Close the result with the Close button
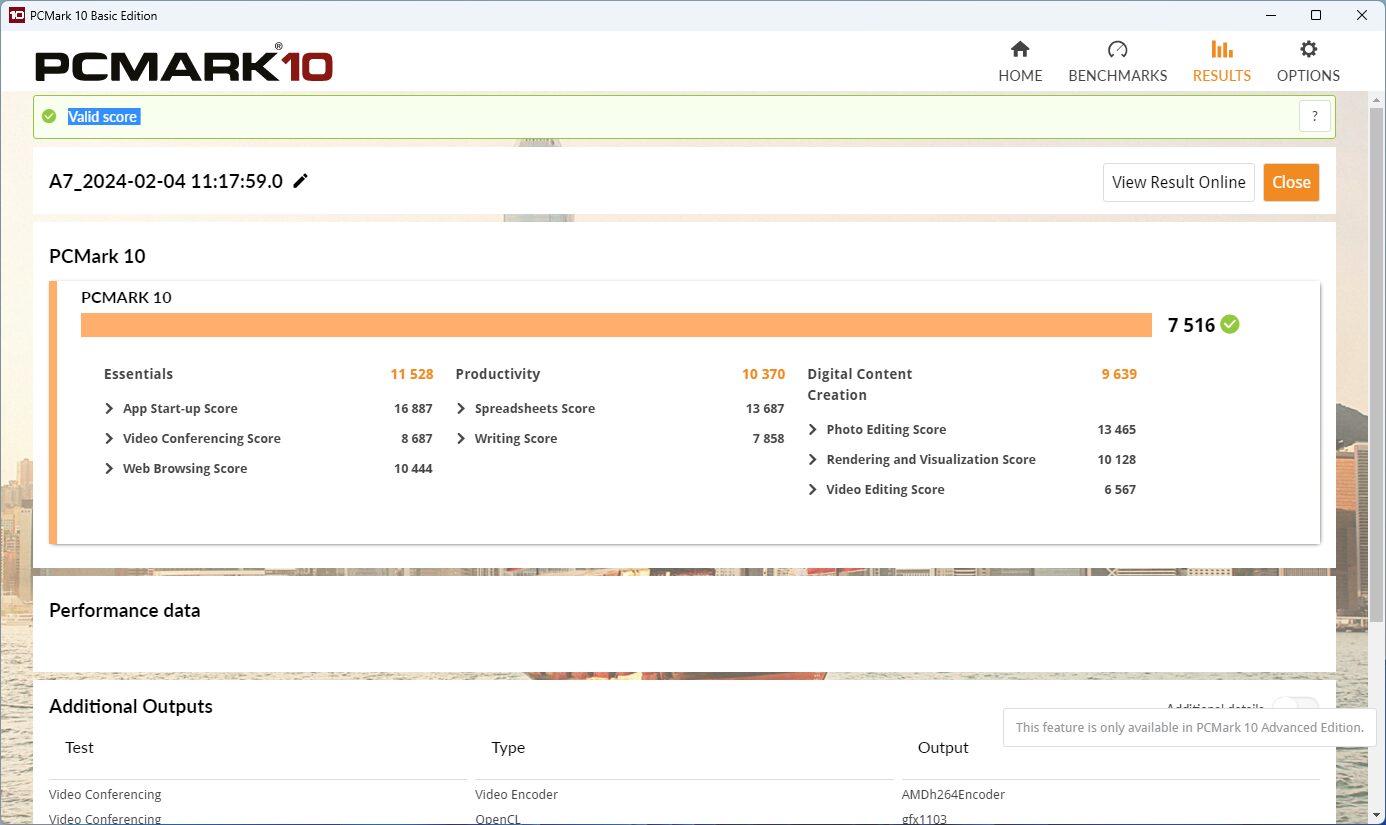The width and height of the screenshot is (1386, 825). coord(1291,182)
